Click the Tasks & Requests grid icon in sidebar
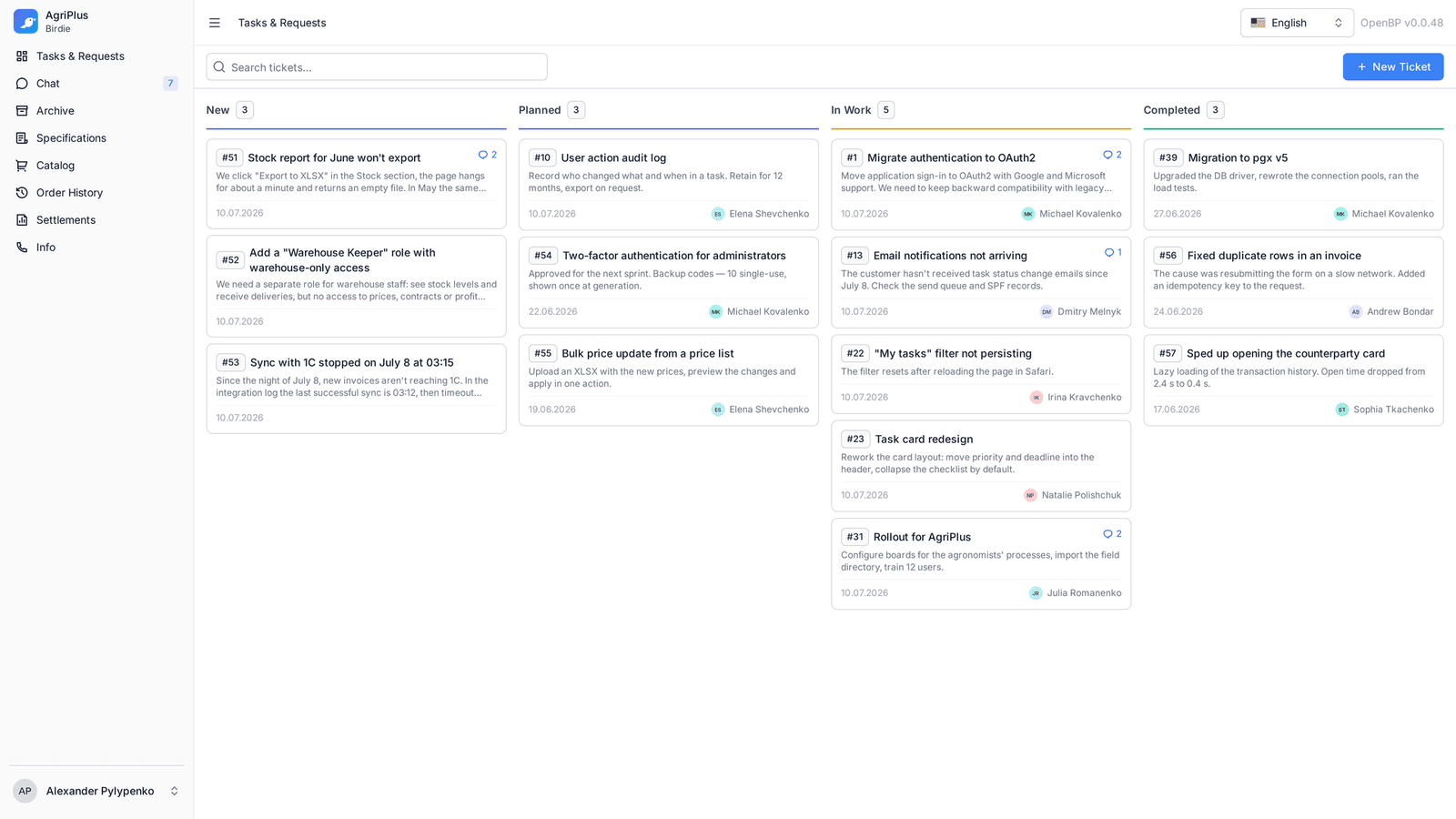This screenshot has width=1456, height=819. 22,56
